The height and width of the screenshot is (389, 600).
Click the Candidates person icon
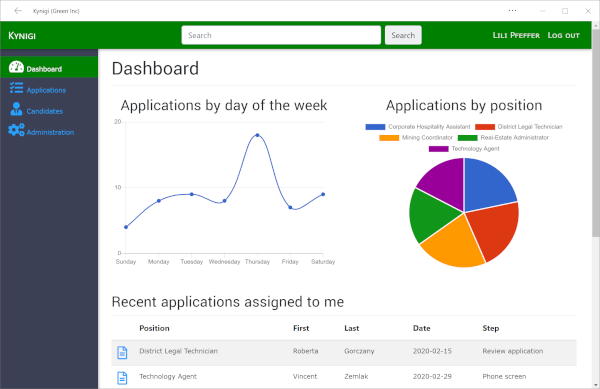(x=16, y=109)
